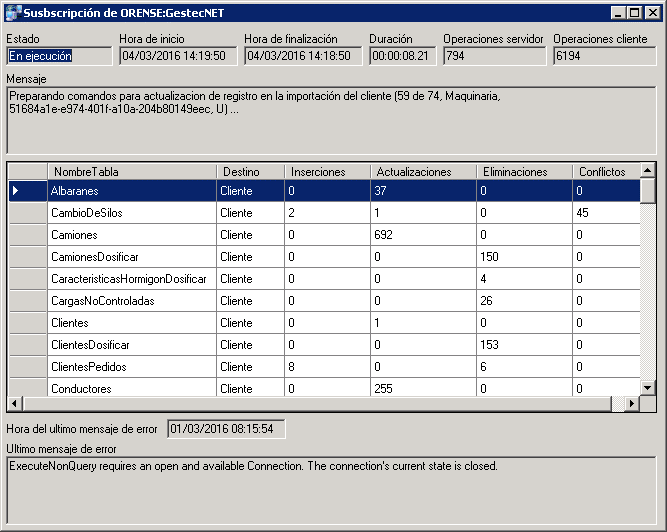Click the Operaciones servidor value 794
The image size is (667, 532).
click(x=494, y=56)
